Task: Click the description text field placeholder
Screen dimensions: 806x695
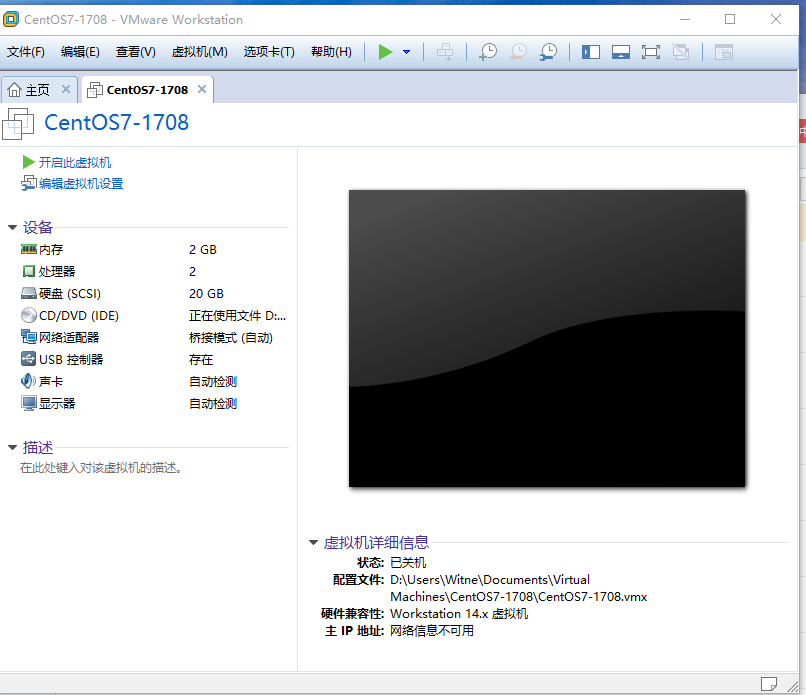Action: [101, 468]
